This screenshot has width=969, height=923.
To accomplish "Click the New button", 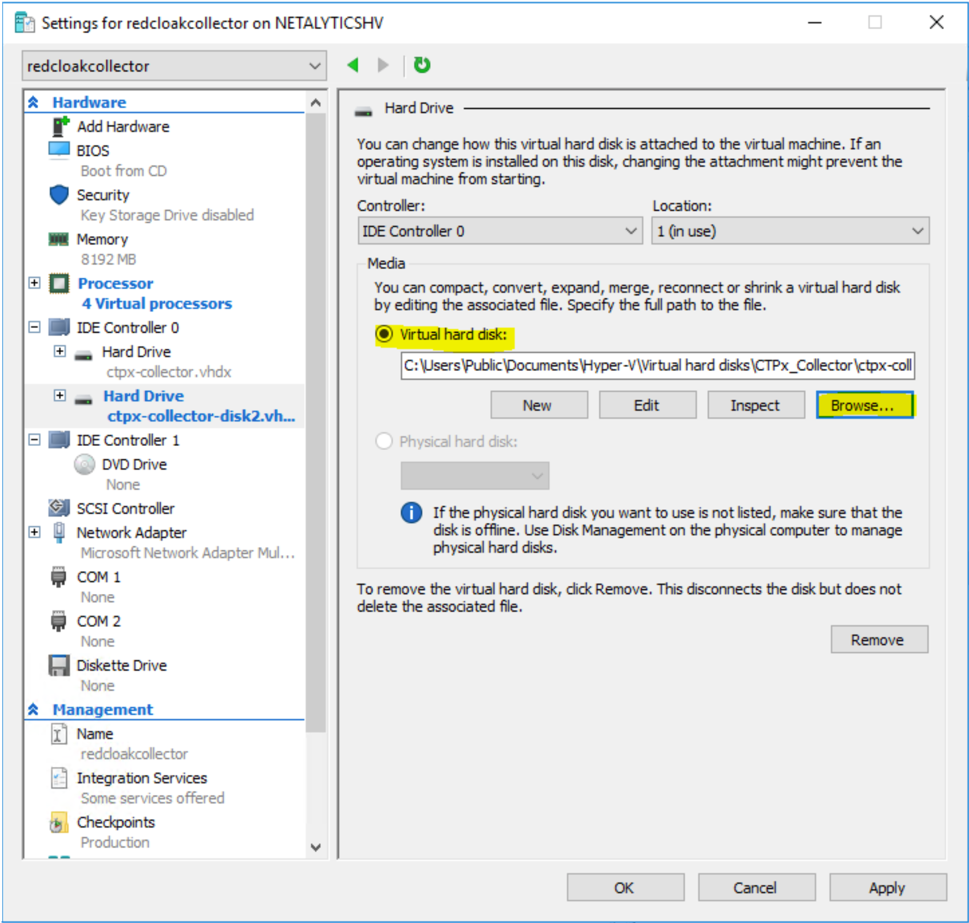I will coord(539,405).
